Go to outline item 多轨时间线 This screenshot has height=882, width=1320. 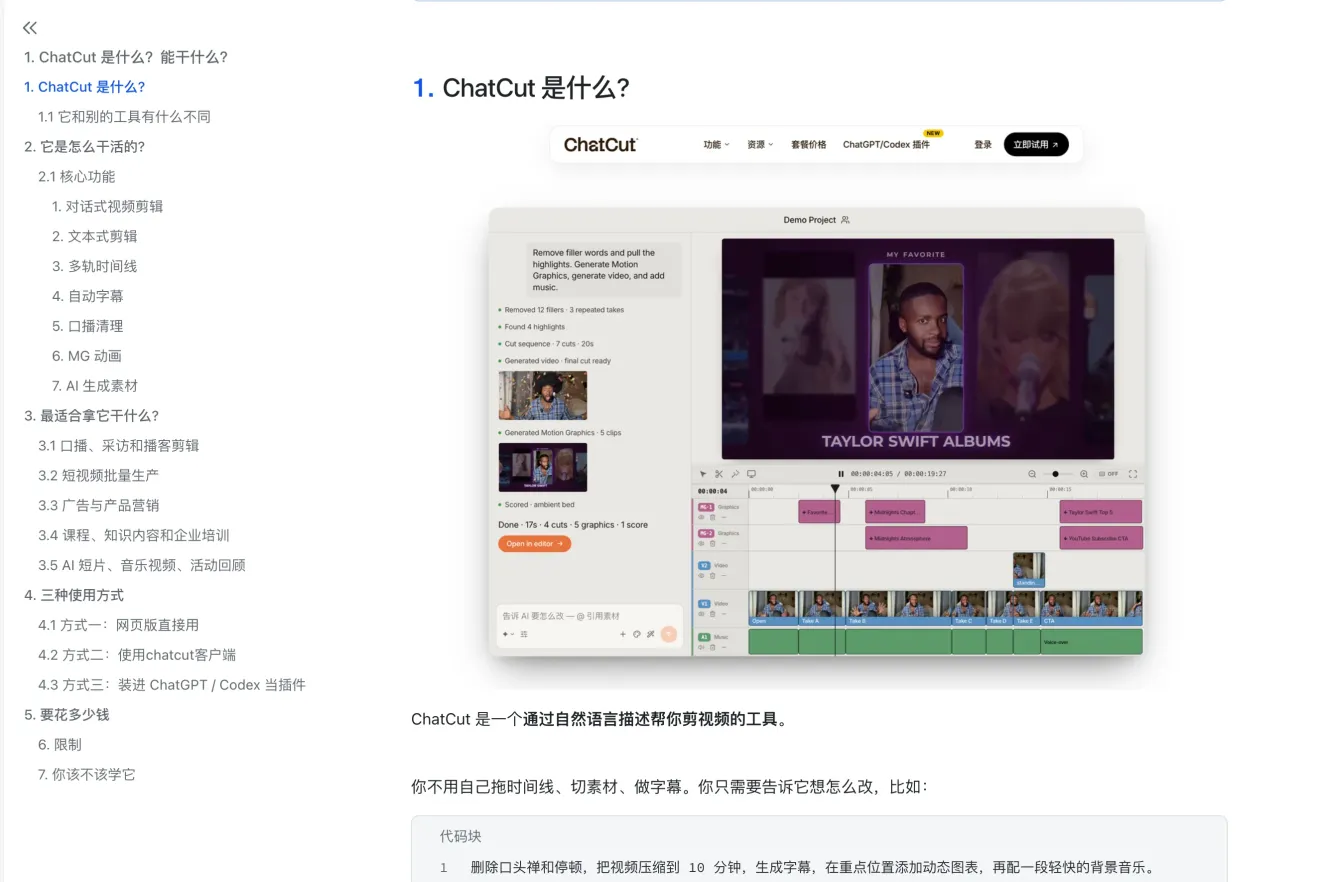click(95, 267)
